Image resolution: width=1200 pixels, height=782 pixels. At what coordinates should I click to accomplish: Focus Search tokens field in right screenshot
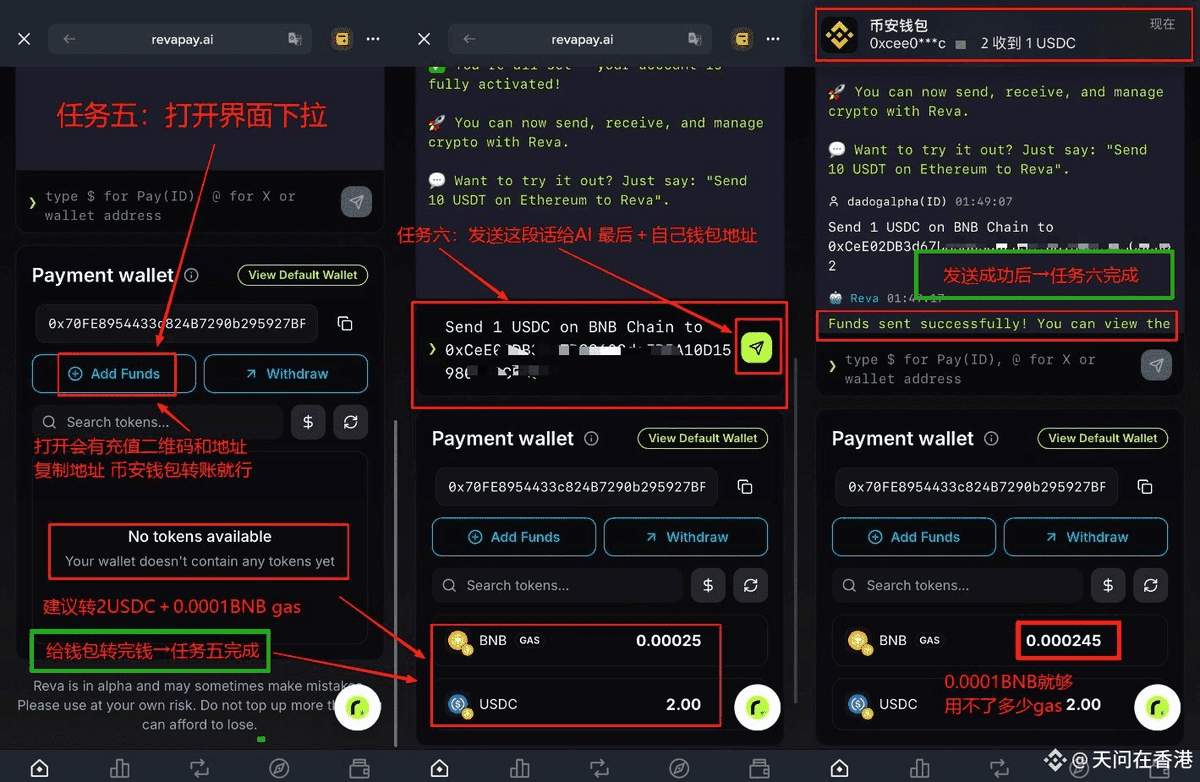(x=957, y=585)
